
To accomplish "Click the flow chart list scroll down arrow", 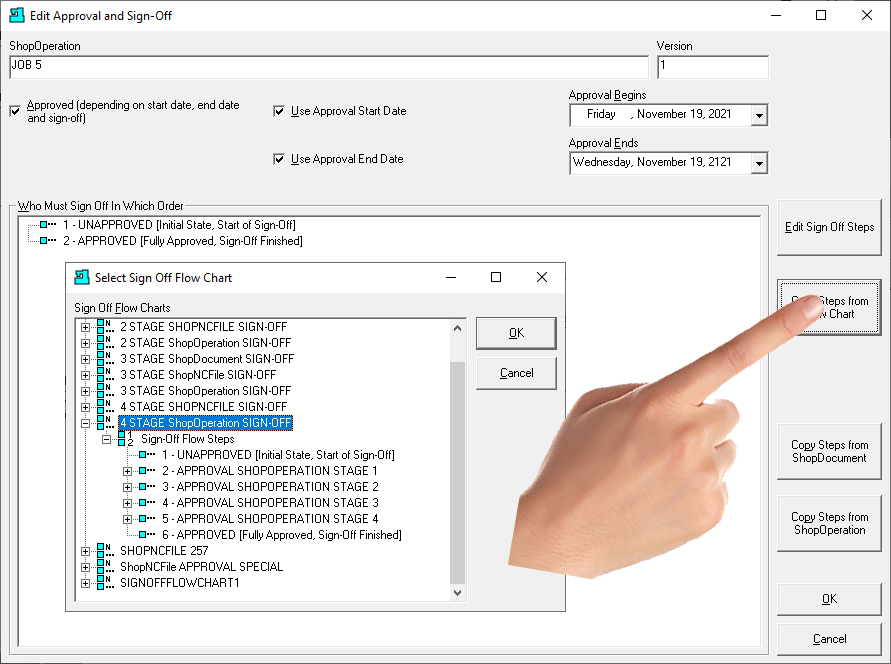I will (457, 592).
